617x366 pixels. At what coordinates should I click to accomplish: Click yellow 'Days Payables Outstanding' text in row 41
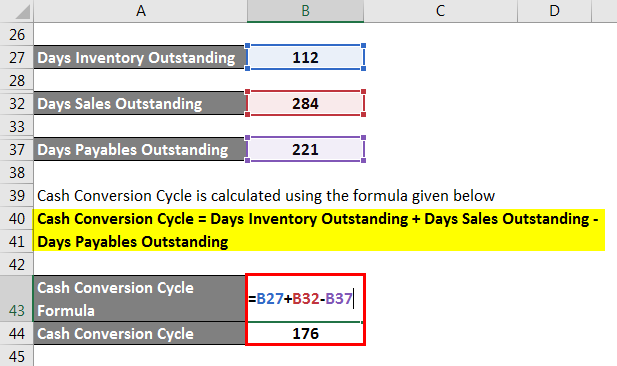pyautogui.click(x=133, y=242)
